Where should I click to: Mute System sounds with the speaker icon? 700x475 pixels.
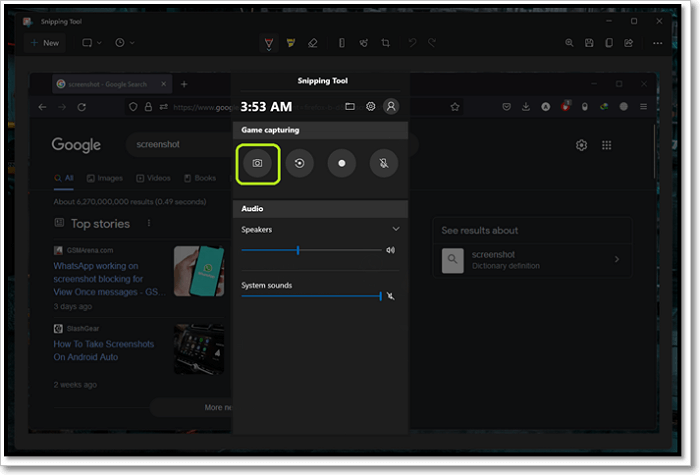tap(391, 296)
